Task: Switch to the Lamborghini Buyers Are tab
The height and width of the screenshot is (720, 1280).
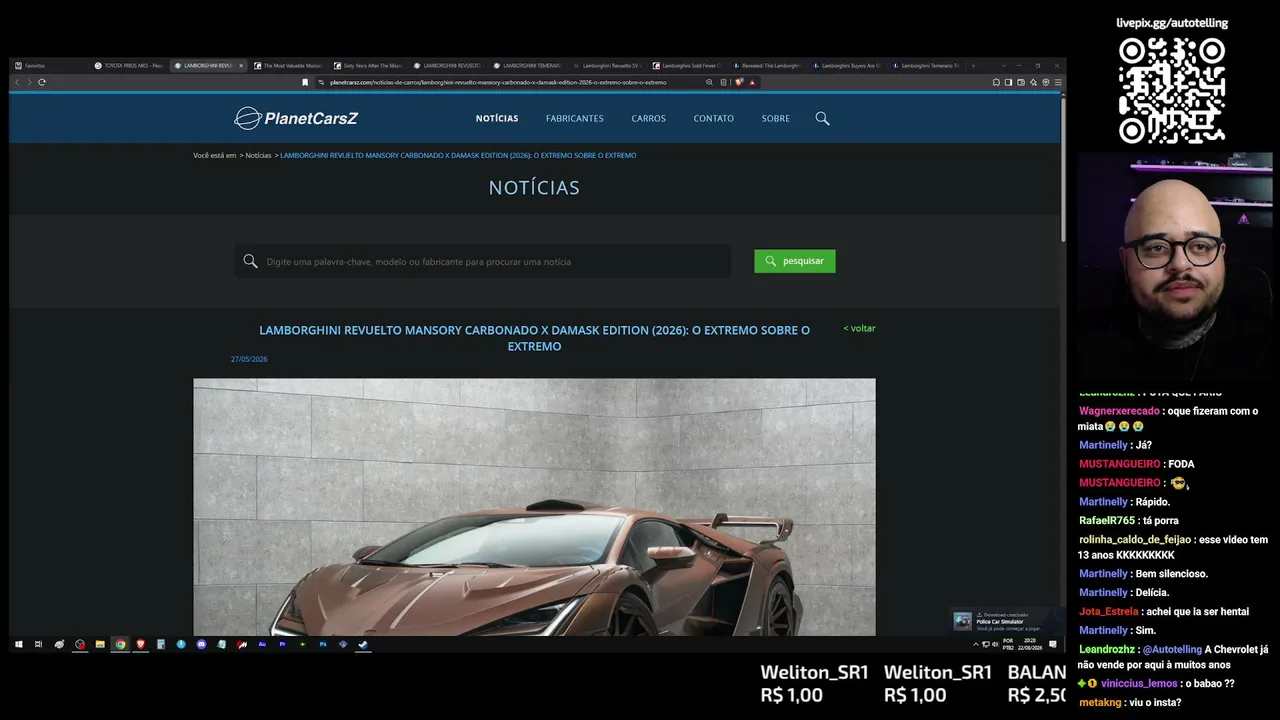Action: click(x=848, y=66)
